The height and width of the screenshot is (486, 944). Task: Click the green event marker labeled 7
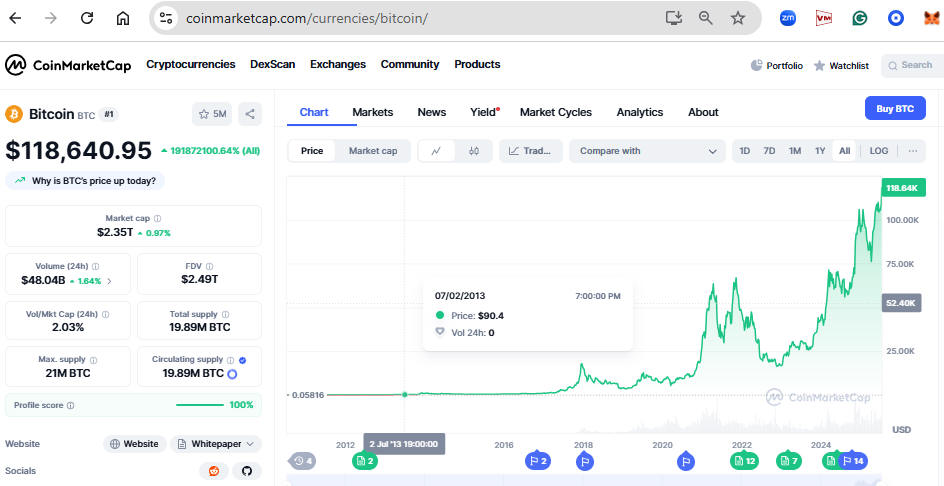[x=789, y=461]
